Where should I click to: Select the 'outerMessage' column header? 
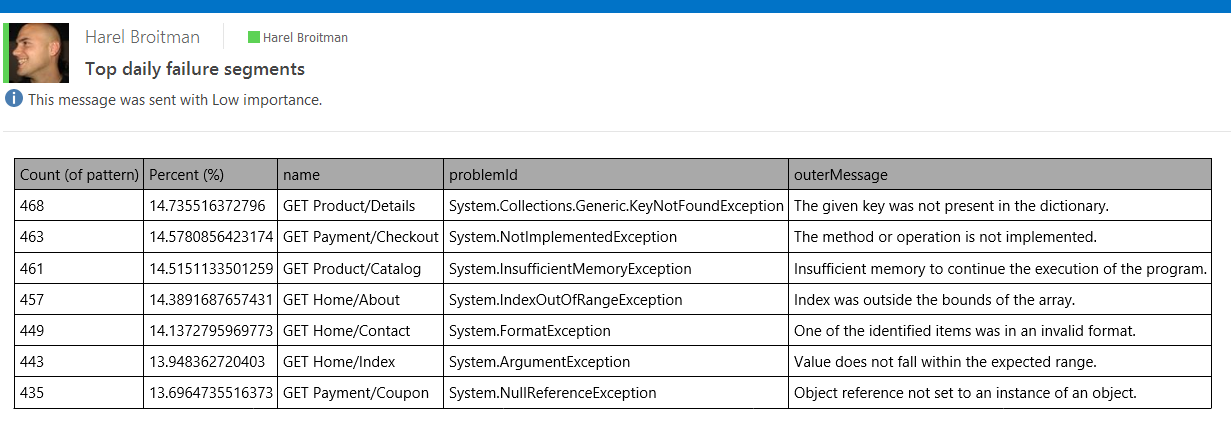840,175
